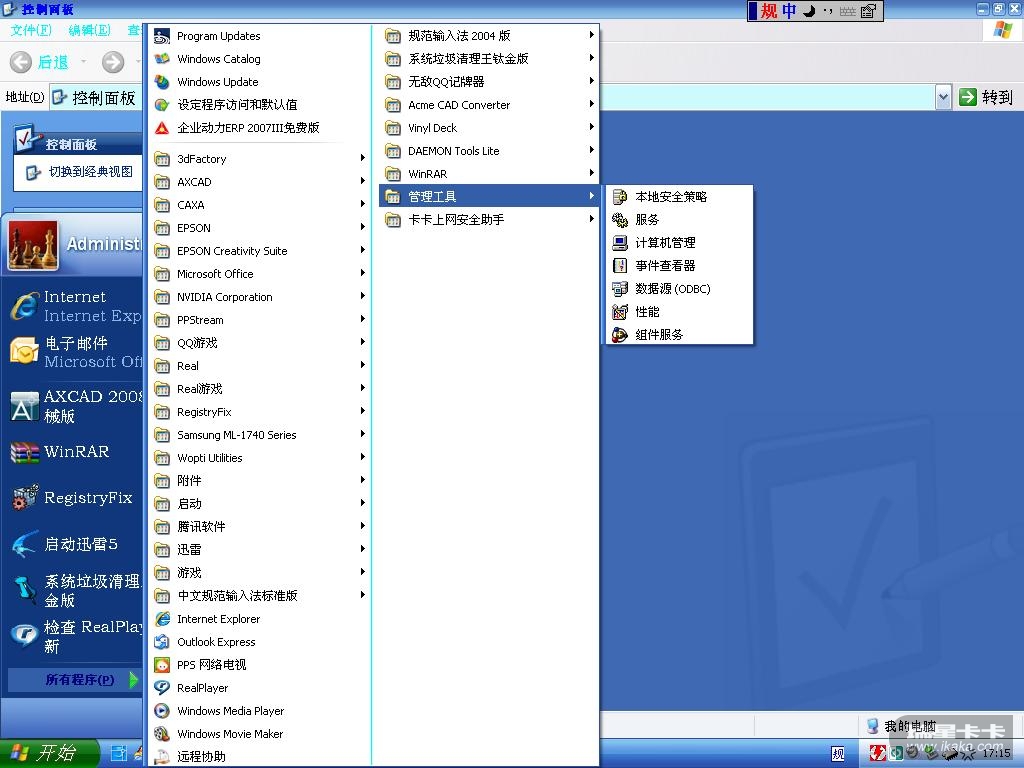Open 设定程序访问和默认值 entry
The width and height of the screenshot is (1024, 768).
pos(237,104)
